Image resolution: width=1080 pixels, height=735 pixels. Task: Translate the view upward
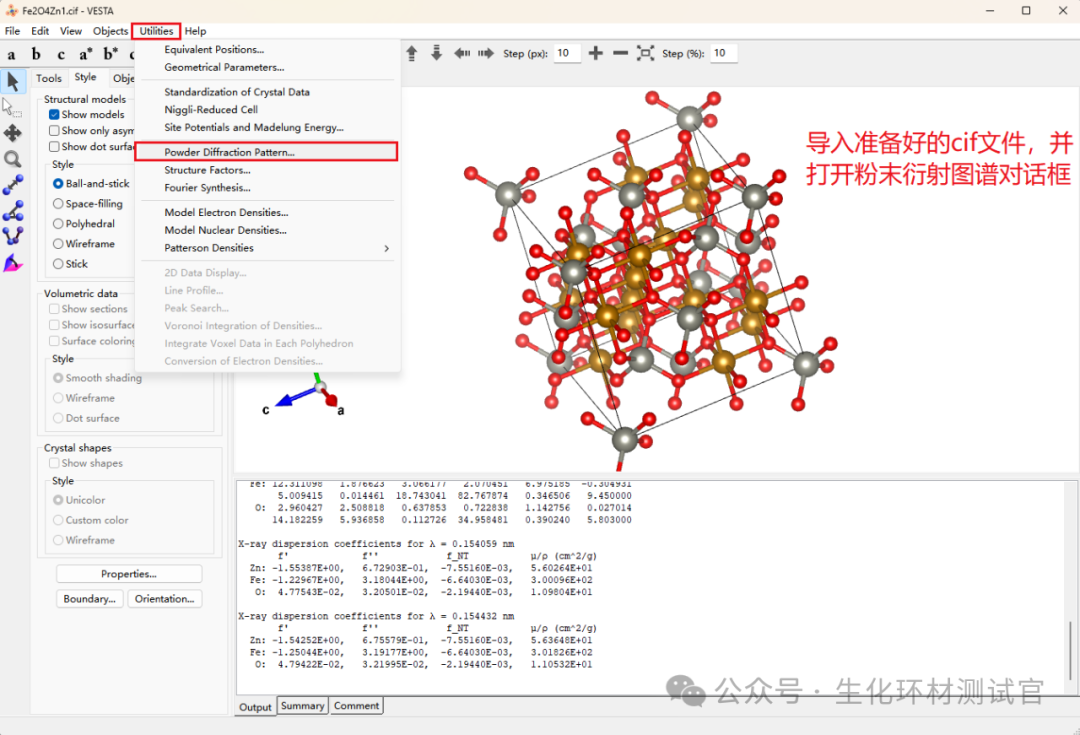(x=412, y=53)
